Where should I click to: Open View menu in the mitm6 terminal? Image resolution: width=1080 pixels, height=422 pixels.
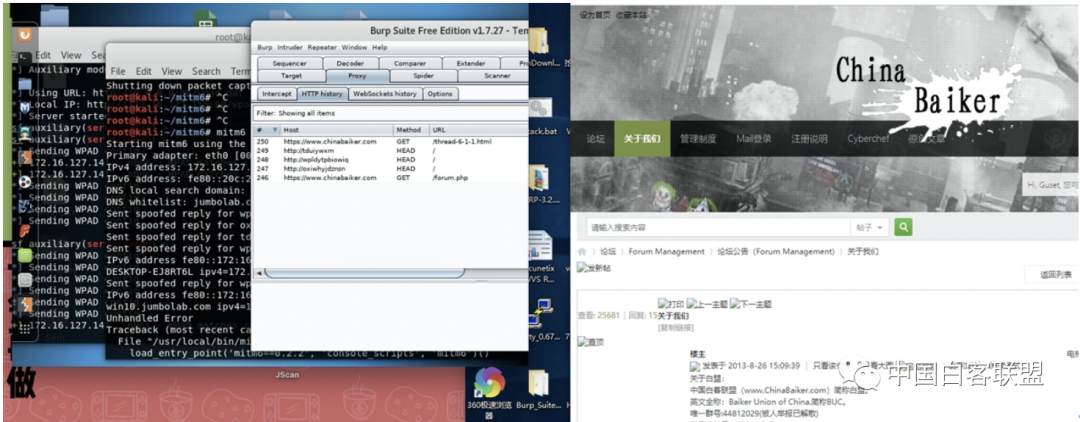tap(172, 71)
